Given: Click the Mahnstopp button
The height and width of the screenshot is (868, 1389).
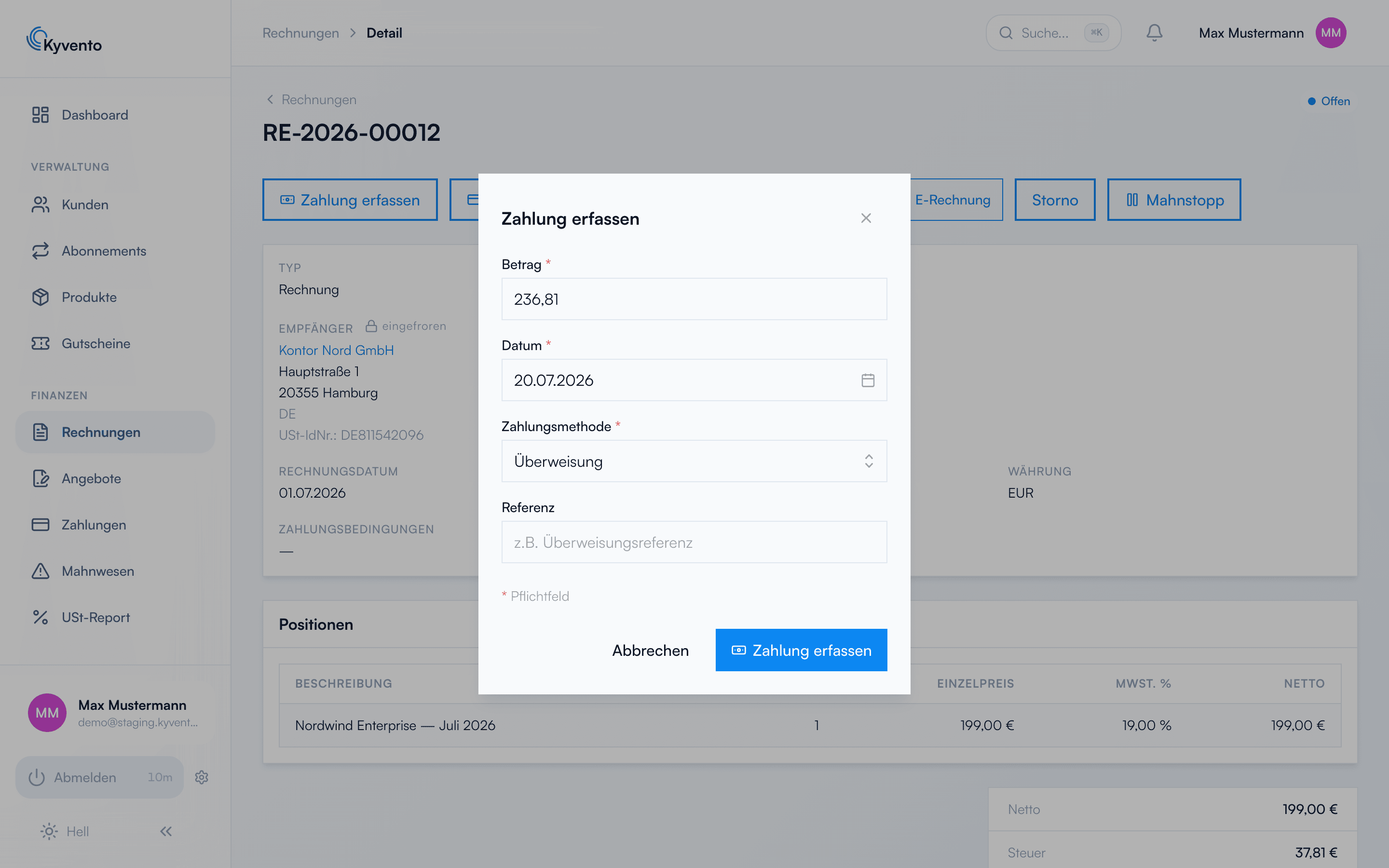Looking at the screenshot, I should point(1174,200).
